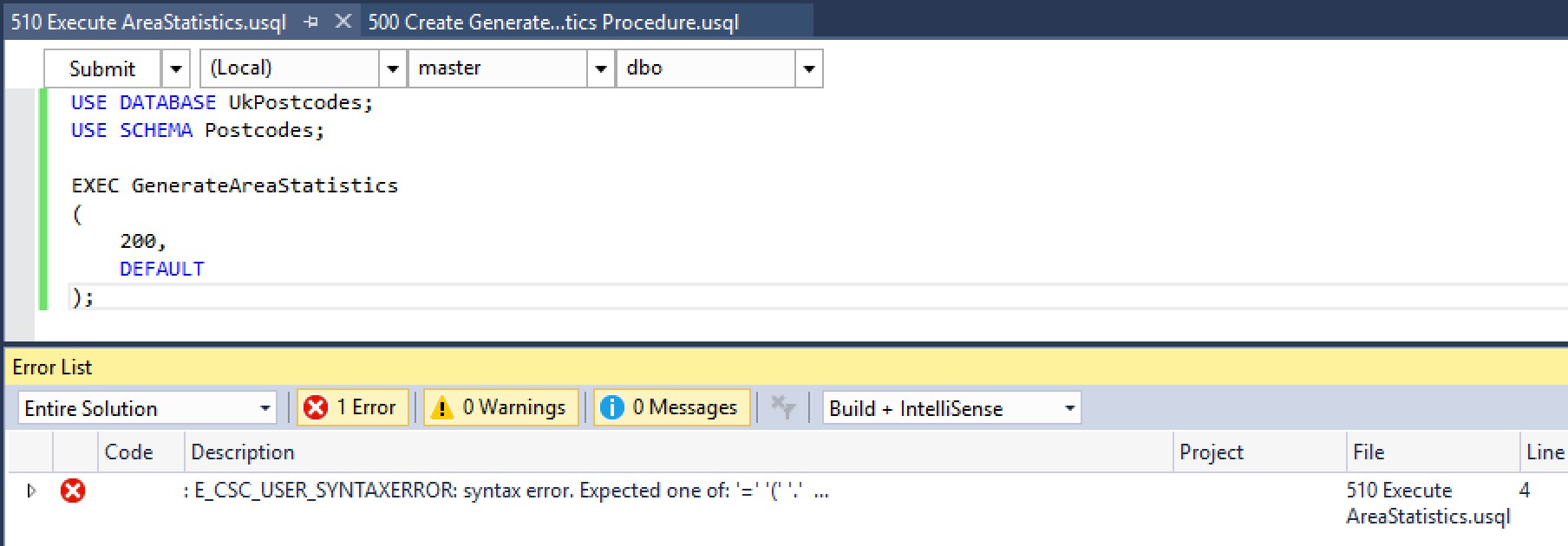Pin the 510 Execute AreaStatistics.usql tab
The height and width of the screenshot is (546, 1568).
311,23
